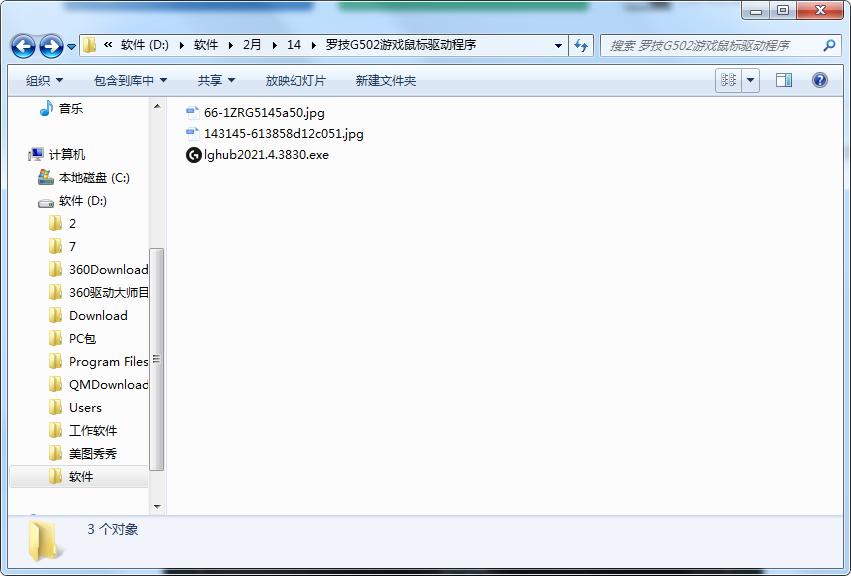Image resolution: width=851 pixels, height=576 pixels.
Task: Expand subfolders arrow after 14 in address bar
Action: (x=314, y=46)
